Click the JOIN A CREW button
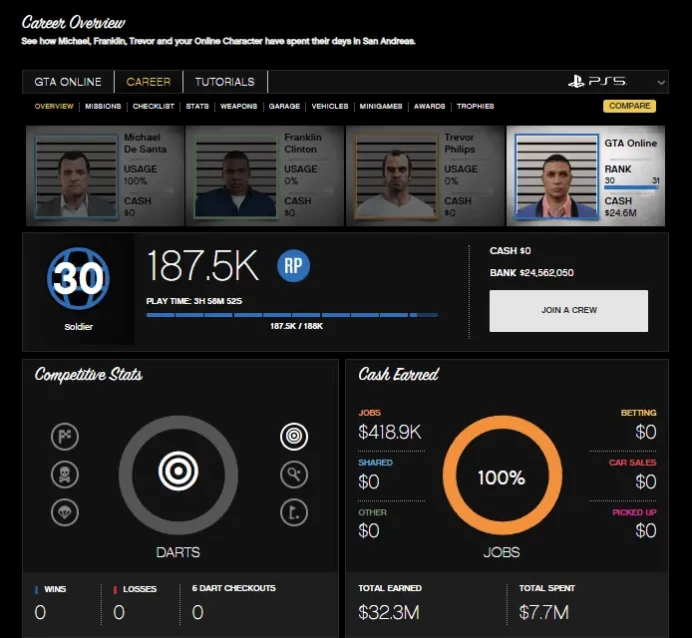This screenshot has height=638, width=692. (x=568, y=311)
